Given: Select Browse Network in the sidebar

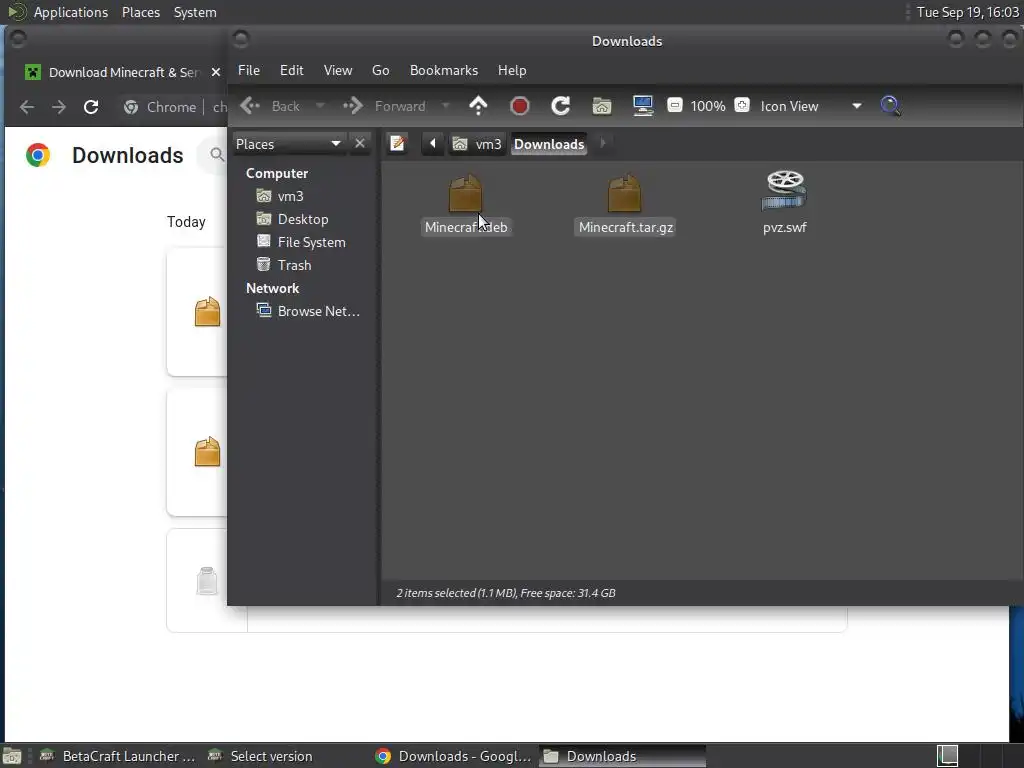Looking at the screenshot, I should 318,311.
